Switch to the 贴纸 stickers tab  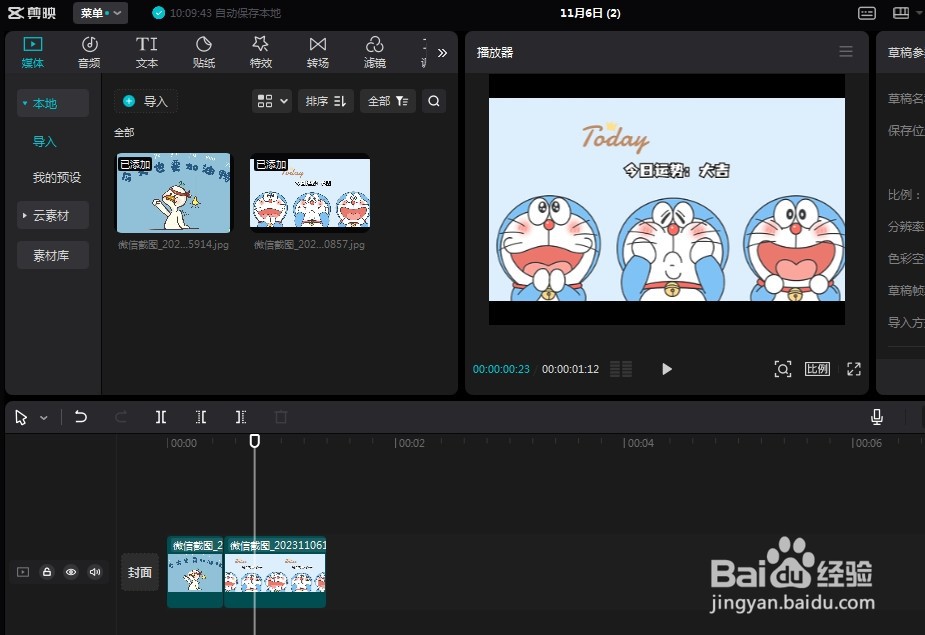tap(204, 52)
